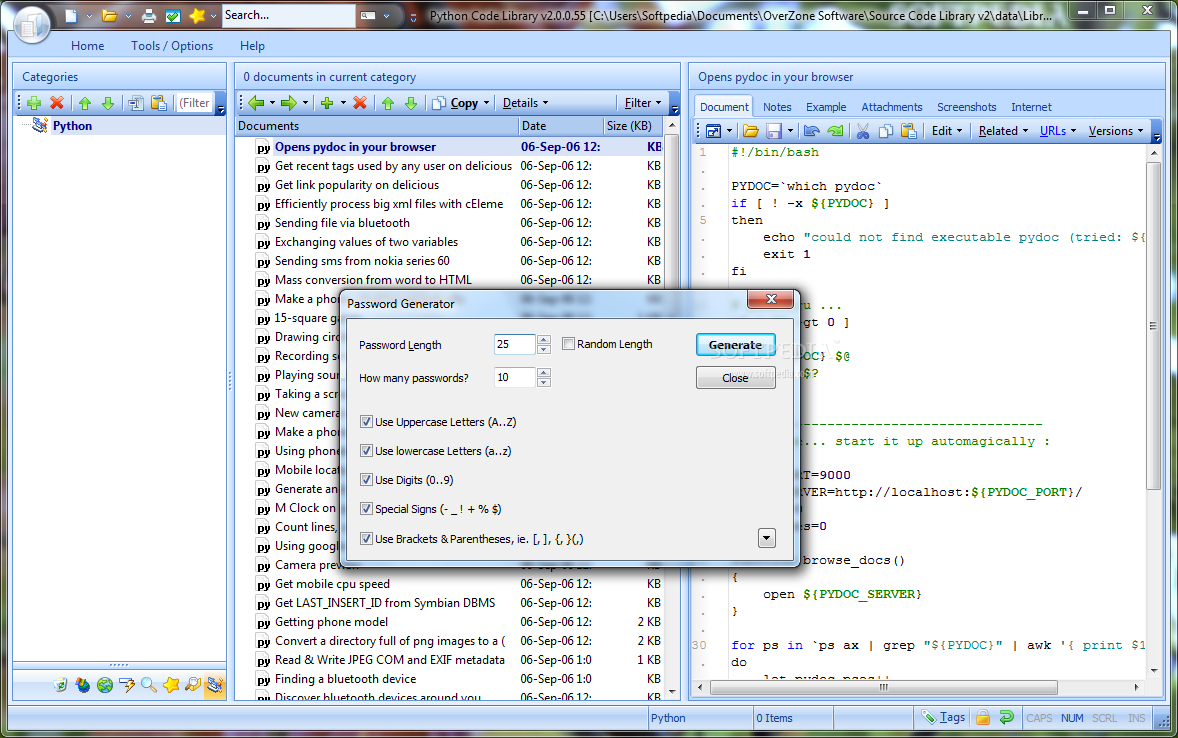Toggle Use Brackets & Parentheses checkbox
The height and width of the screenshot is (738, 1178).
click(367, 539)
